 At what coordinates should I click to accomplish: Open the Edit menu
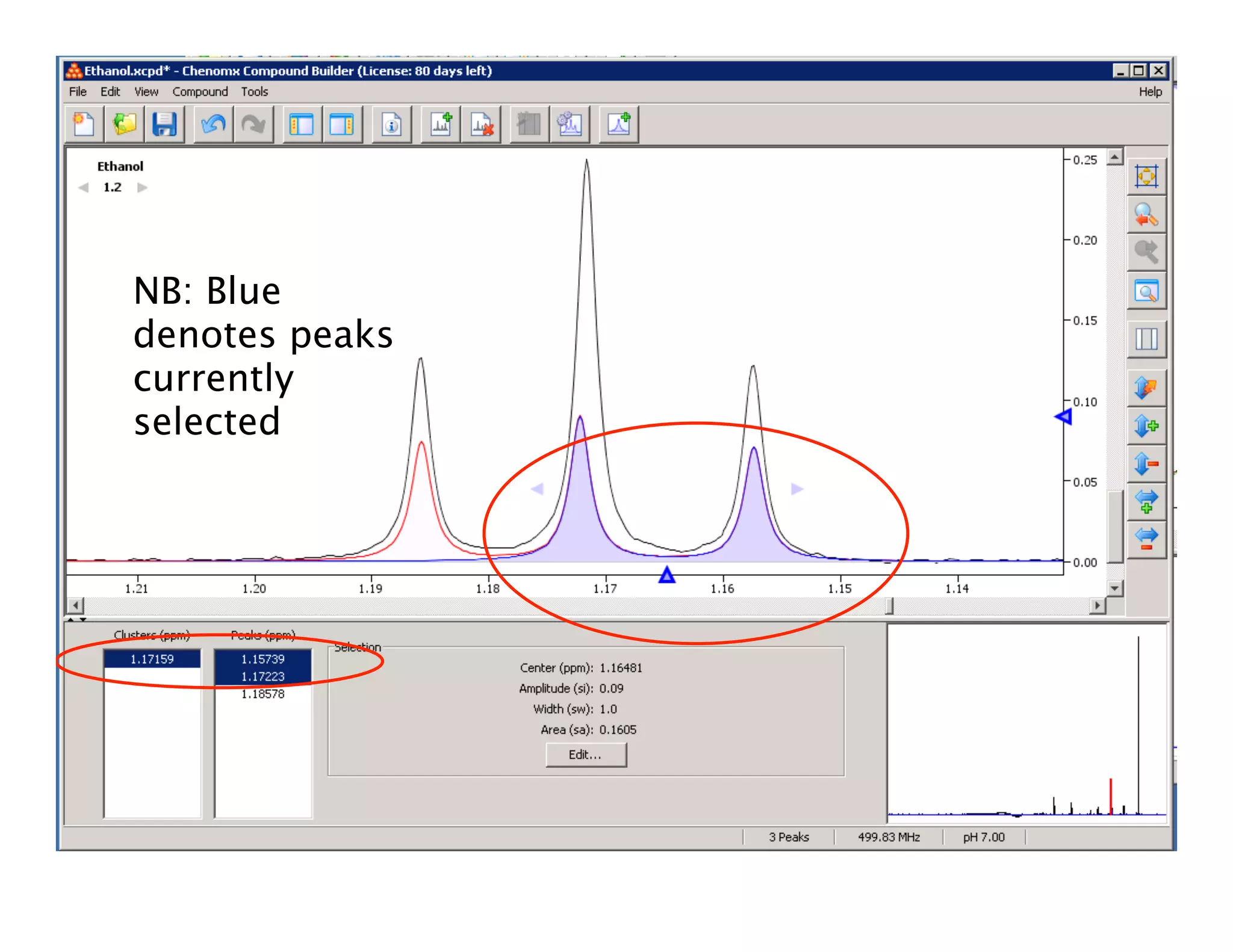[x=110, y=91]
